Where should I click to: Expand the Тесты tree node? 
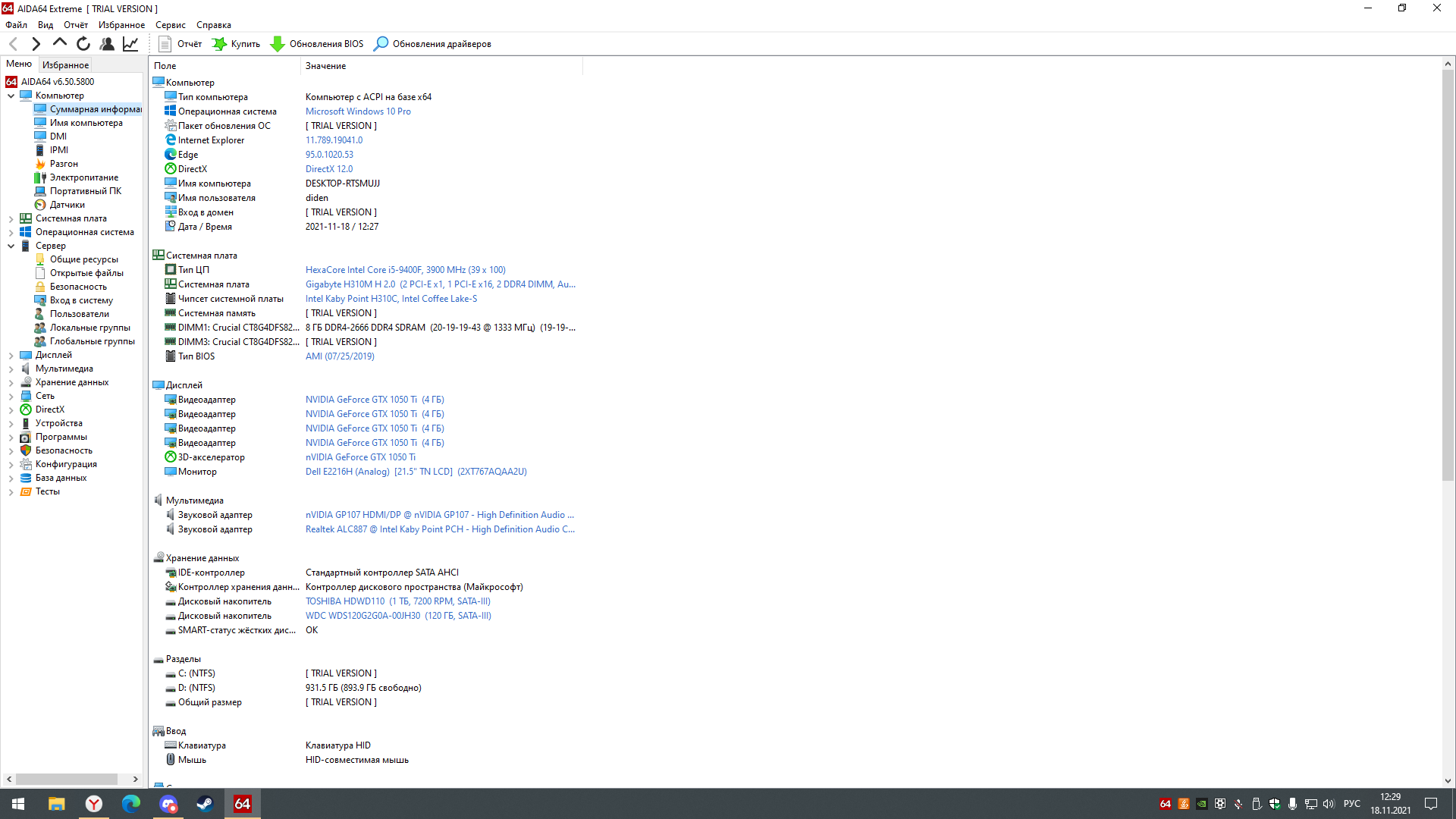[11, 491]
